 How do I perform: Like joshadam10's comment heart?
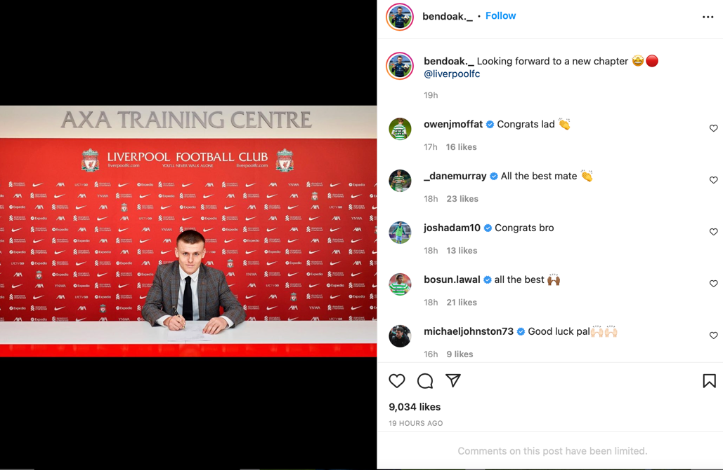(x=713, y=232)
